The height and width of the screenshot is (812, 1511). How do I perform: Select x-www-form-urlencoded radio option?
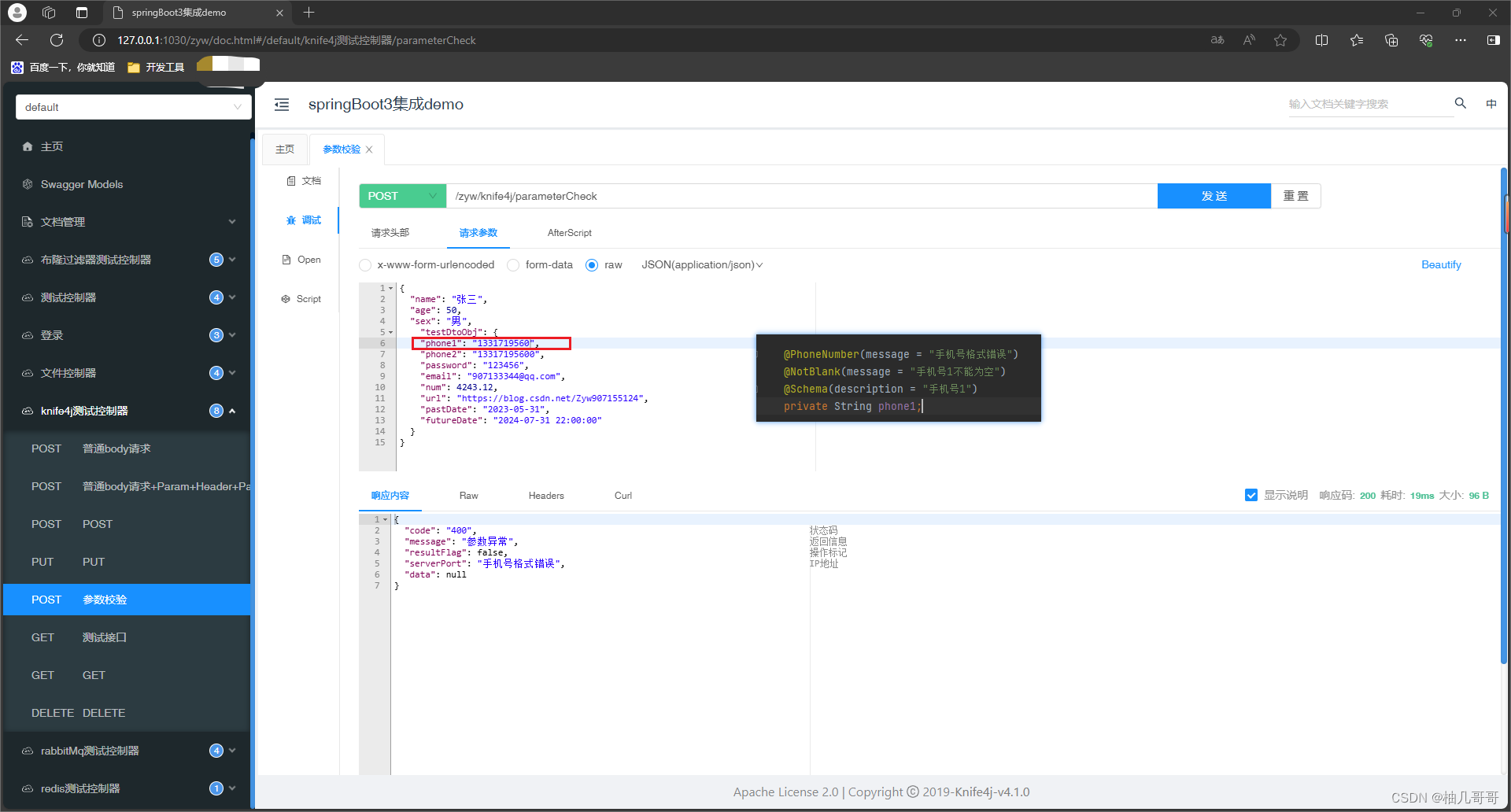click(x=365, y=265)
